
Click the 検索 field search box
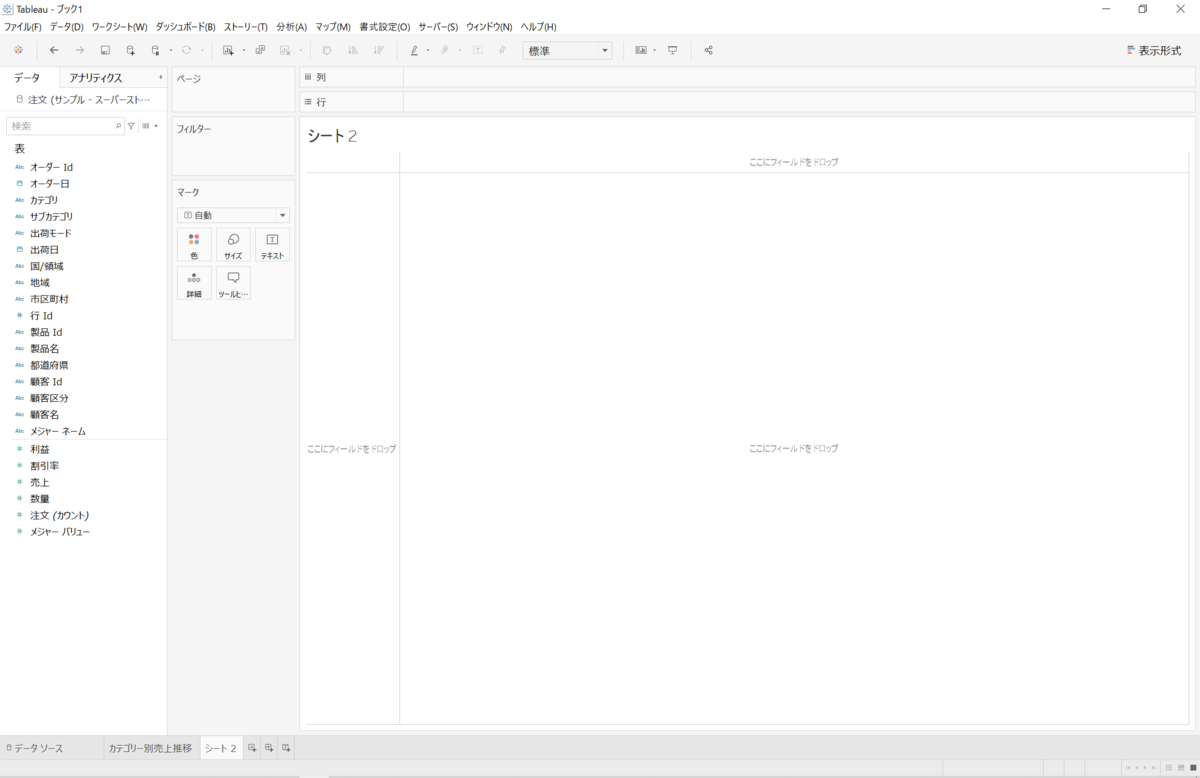(x=60, y=126)
